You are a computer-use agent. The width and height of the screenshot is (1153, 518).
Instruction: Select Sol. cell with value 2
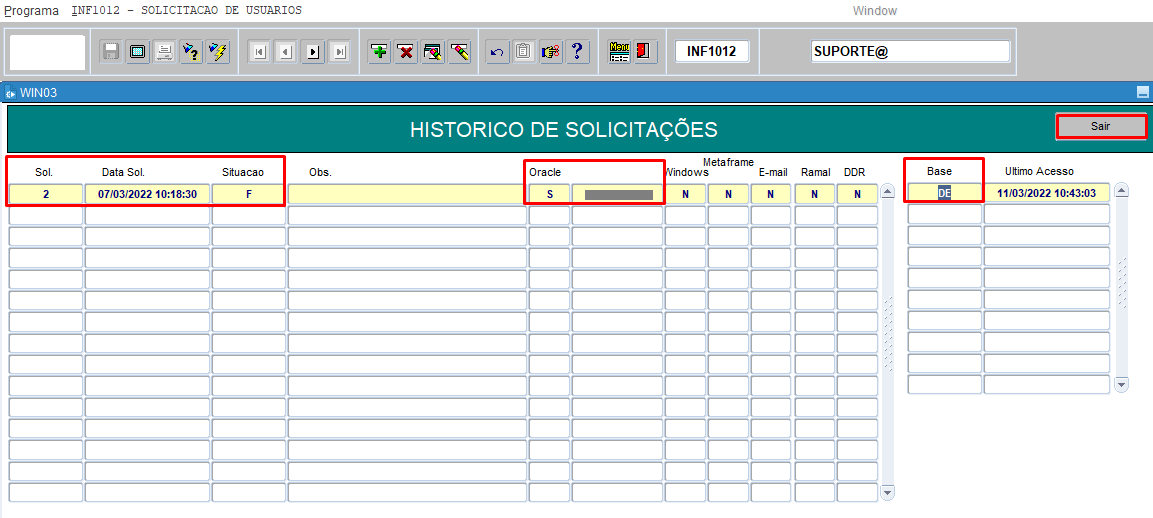pyautogui.click(x=46, y=194)
